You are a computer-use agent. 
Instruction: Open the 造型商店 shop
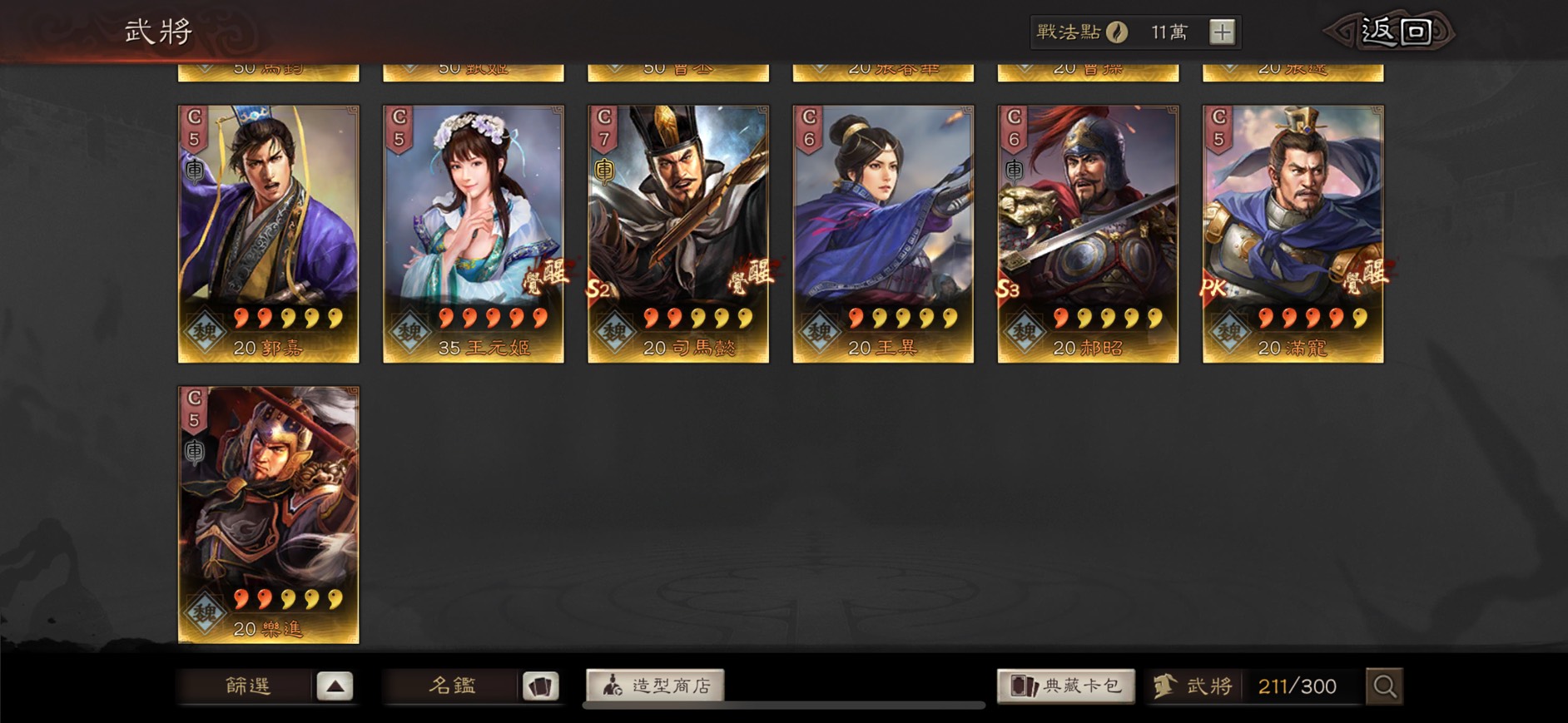(x=655, y=686)
